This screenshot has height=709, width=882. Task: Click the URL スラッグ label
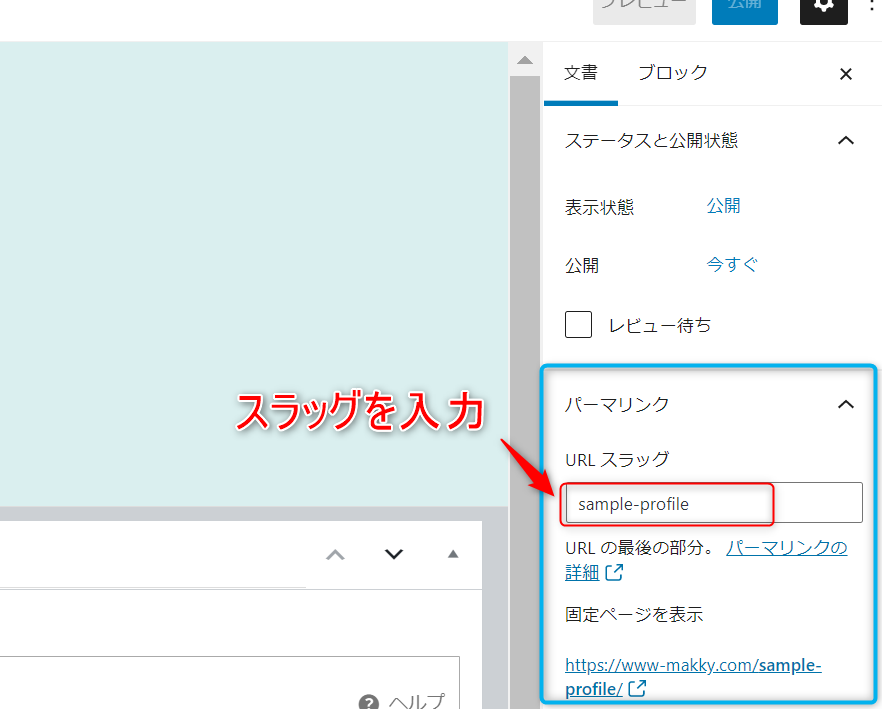tap(617, 459)
